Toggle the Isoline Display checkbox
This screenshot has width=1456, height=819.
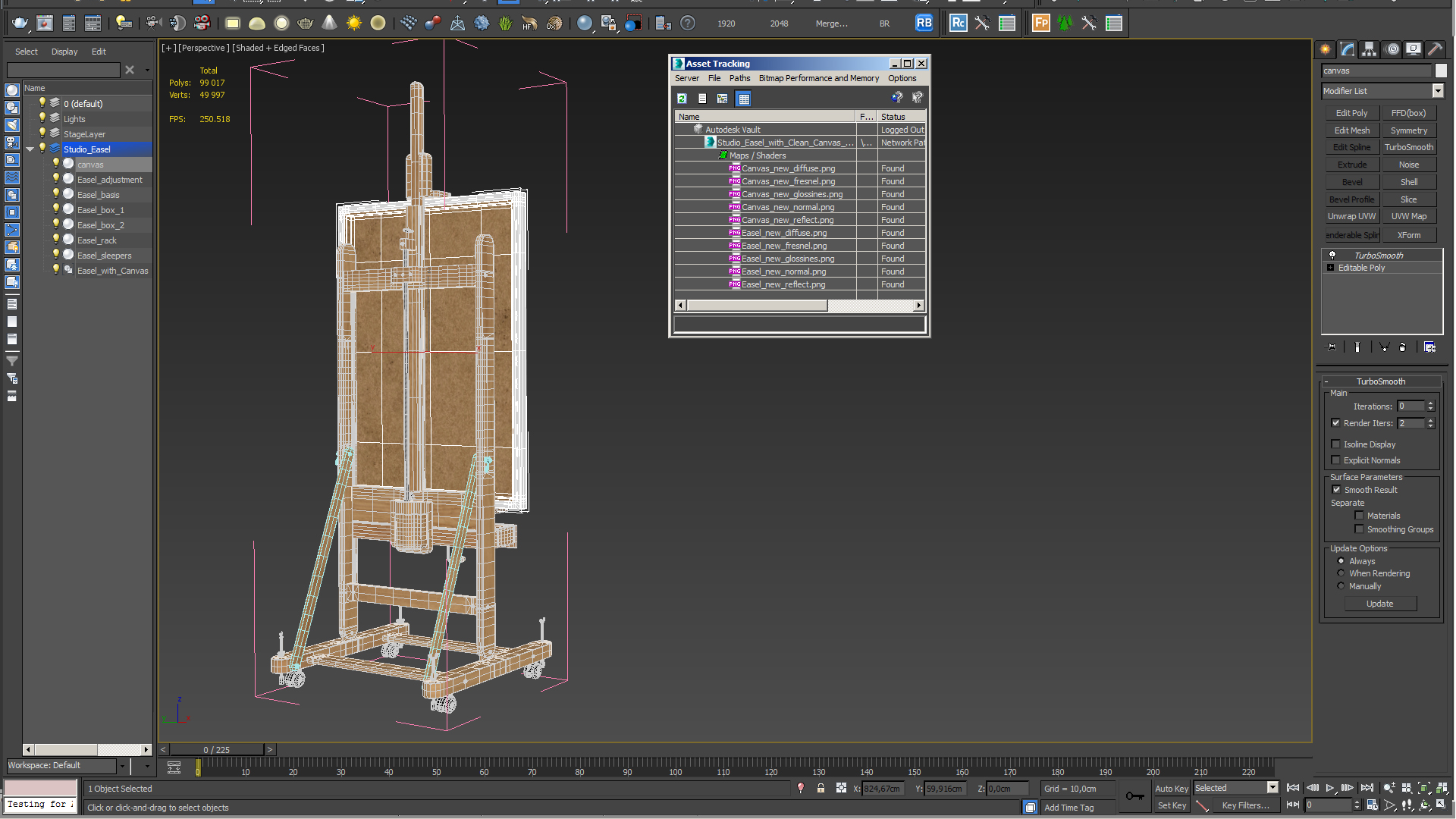(x=1336, y=444)
